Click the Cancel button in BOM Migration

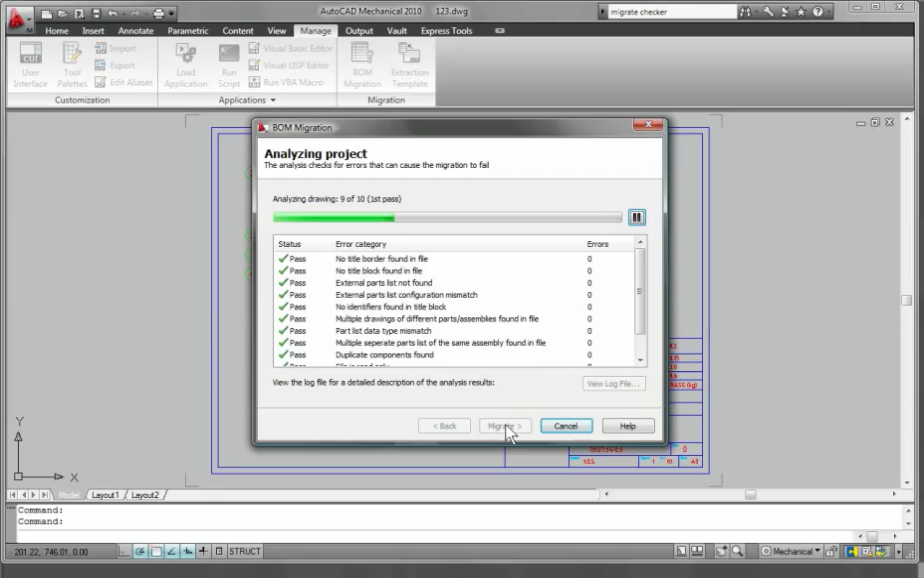coord(566,426)
